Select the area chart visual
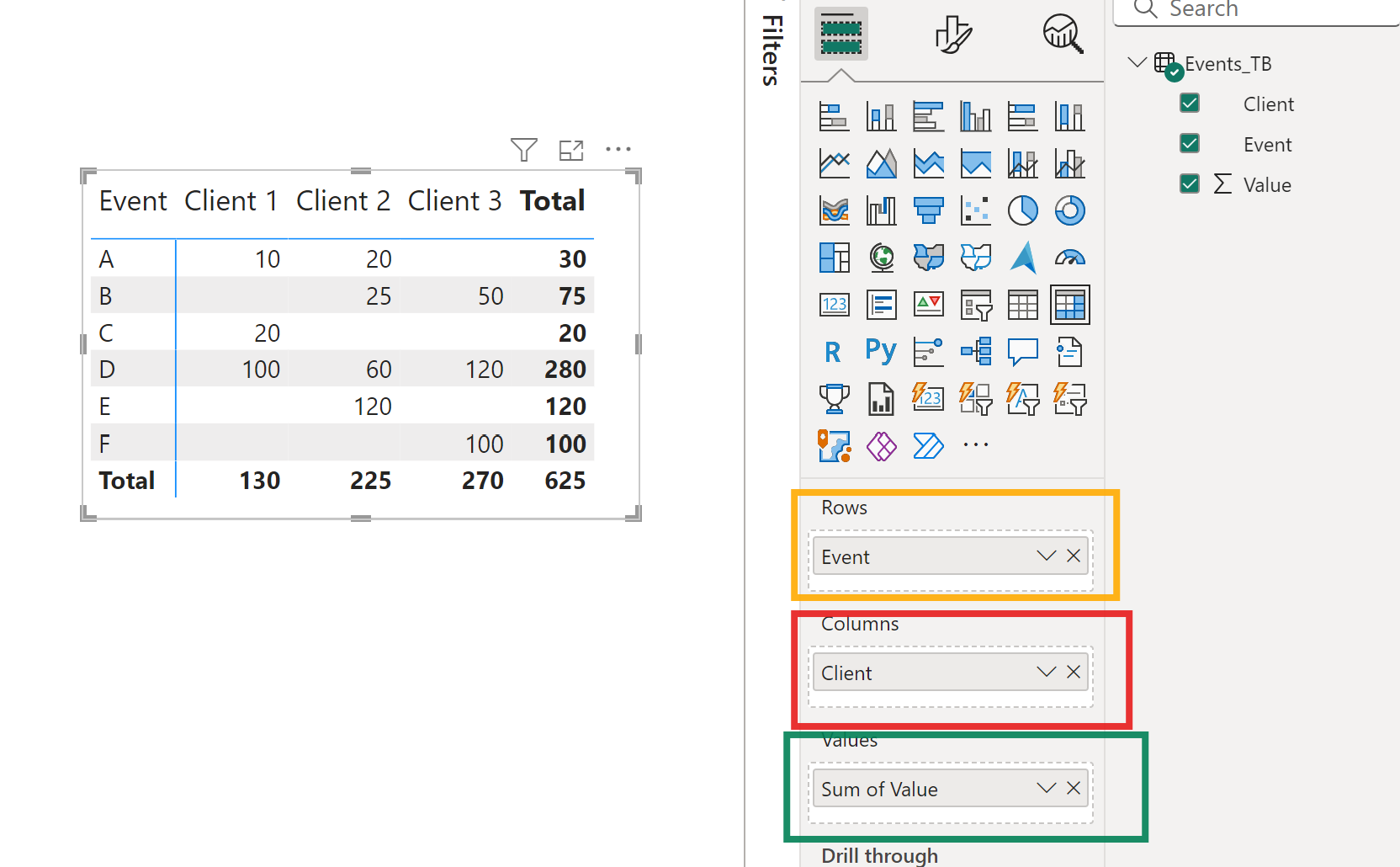The image size is (1400, 867). pyautogui.click(x=881, y=163)
